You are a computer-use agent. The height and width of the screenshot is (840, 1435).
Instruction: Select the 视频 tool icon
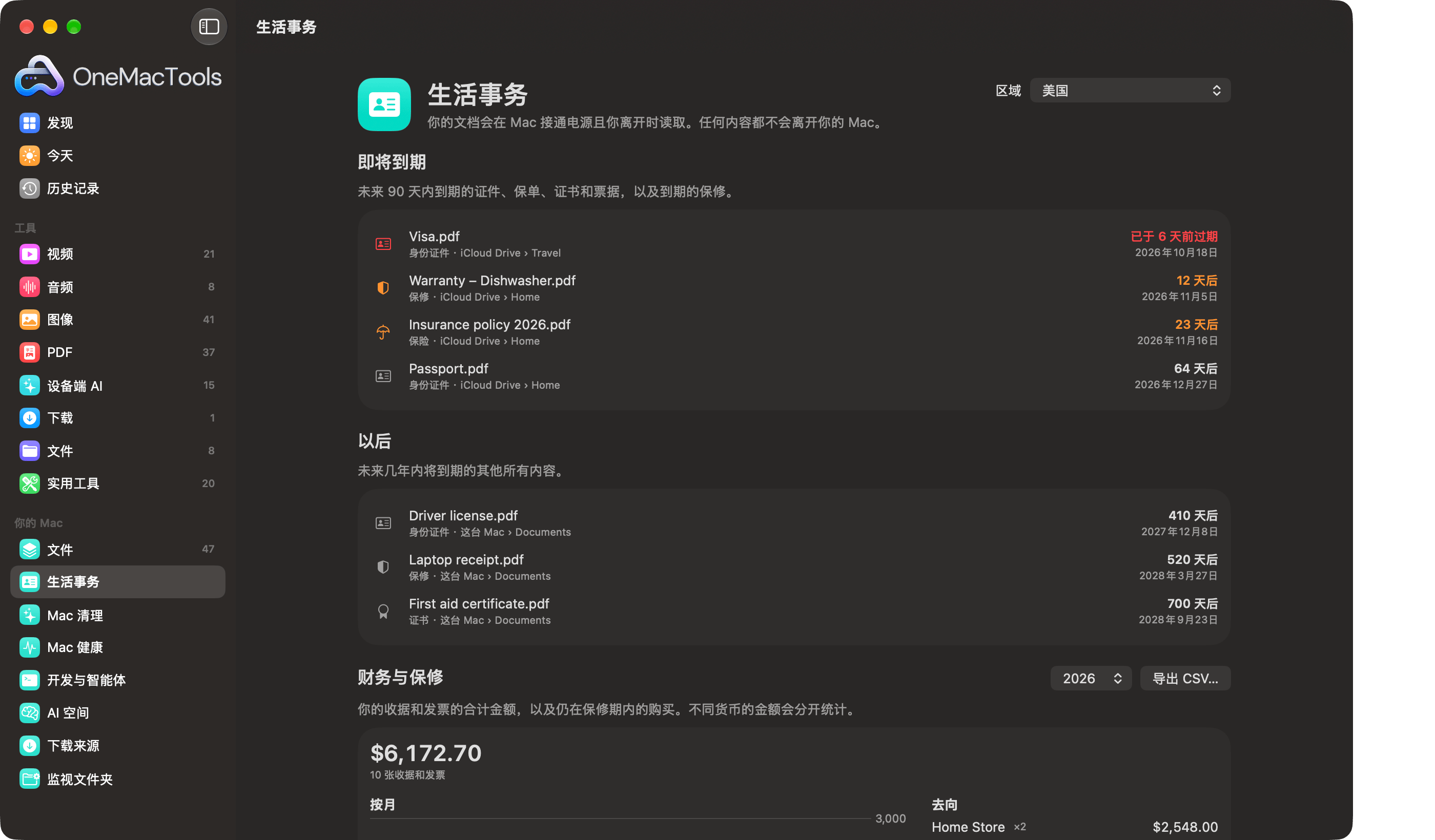(30, 254)
